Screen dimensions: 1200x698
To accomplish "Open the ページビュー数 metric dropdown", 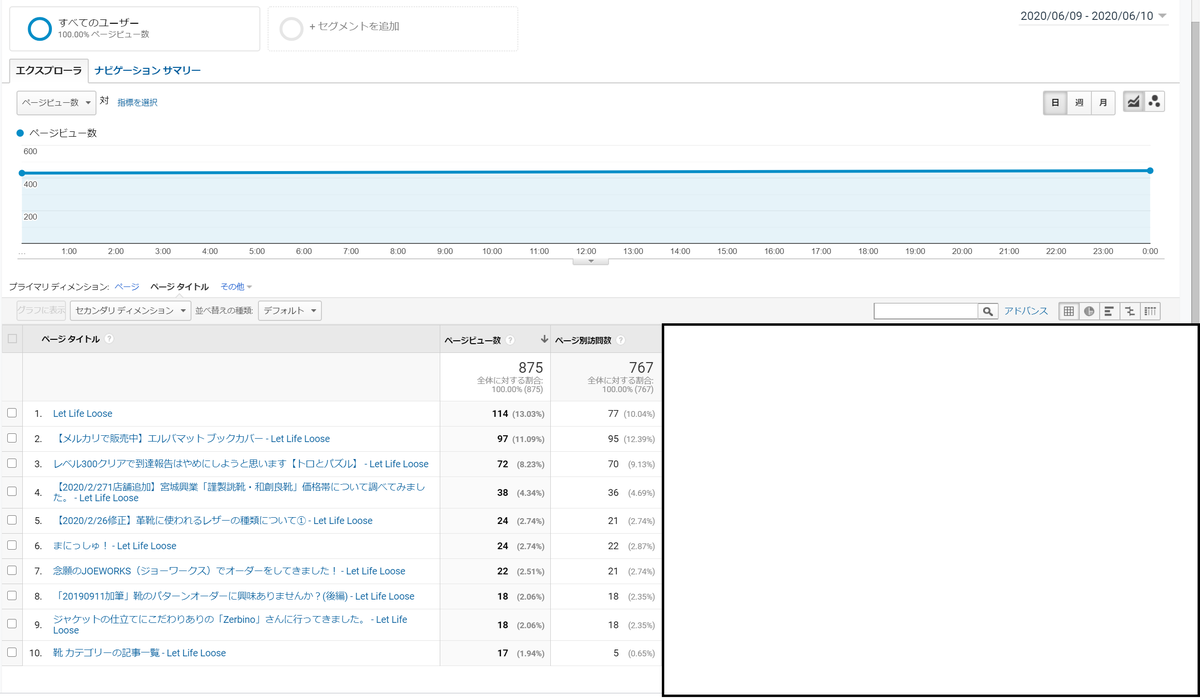I will (56, 102).
